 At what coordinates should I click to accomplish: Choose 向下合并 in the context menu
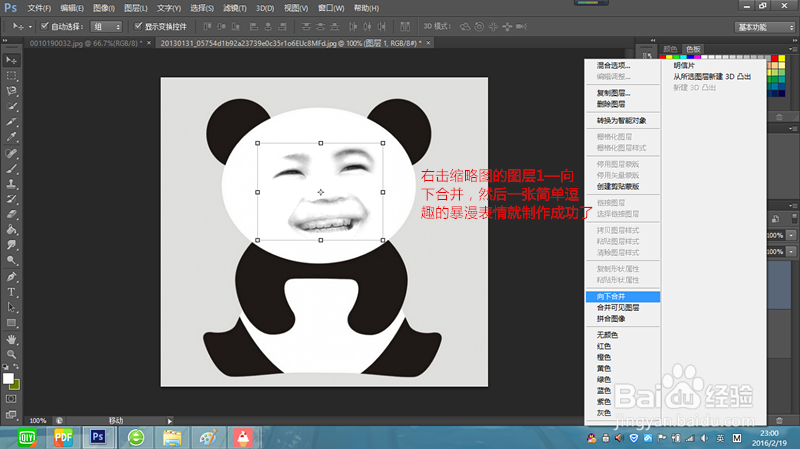coord(623,296)
